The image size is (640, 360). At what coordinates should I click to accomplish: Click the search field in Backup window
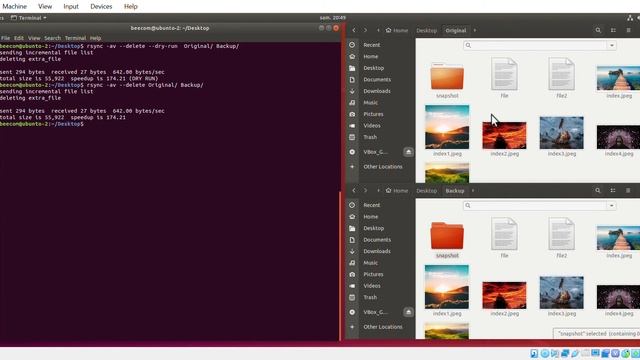[535, 205]
